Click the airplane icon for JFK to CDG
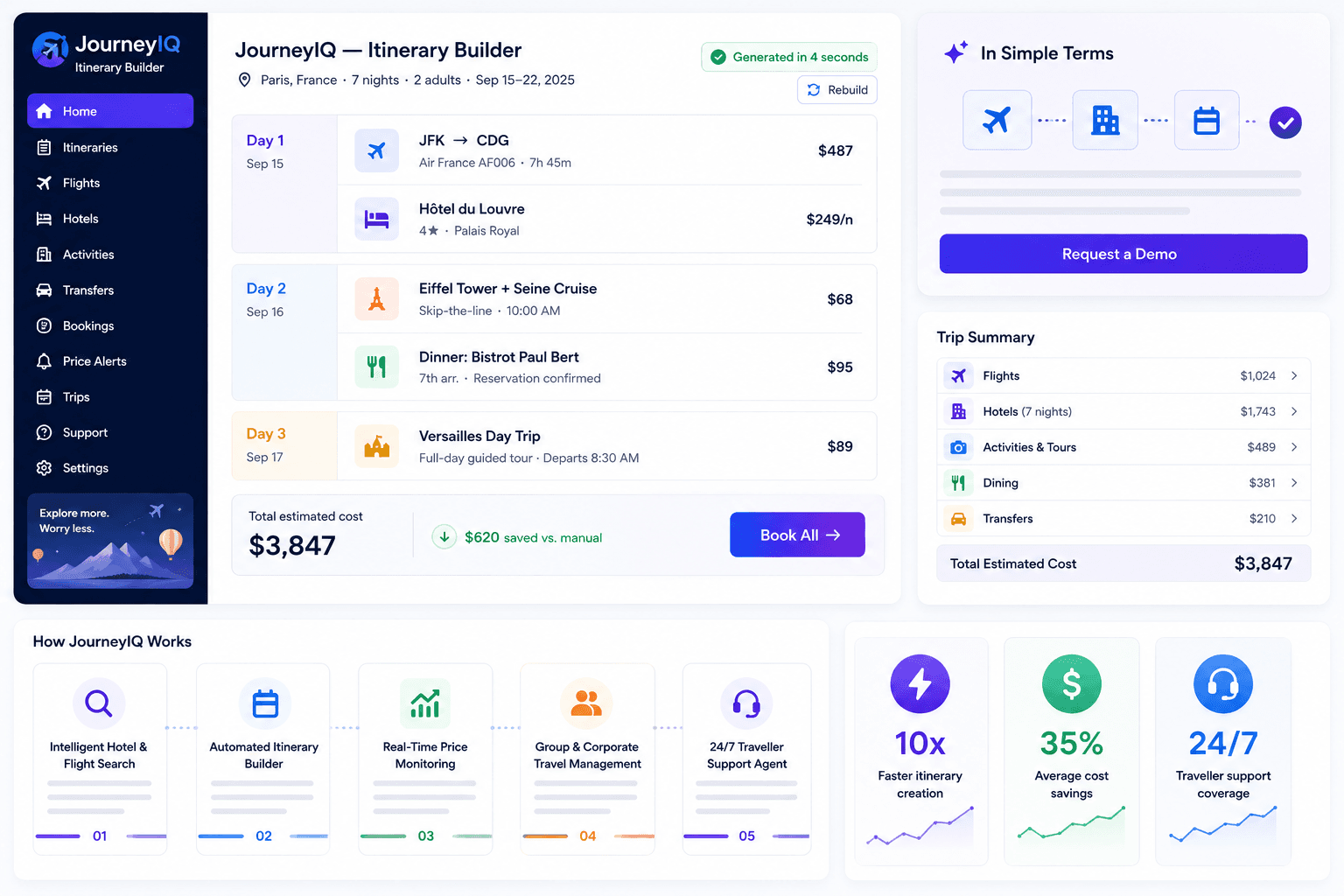The width and height of the screenshot is (1344, 896). pos(376,150)
